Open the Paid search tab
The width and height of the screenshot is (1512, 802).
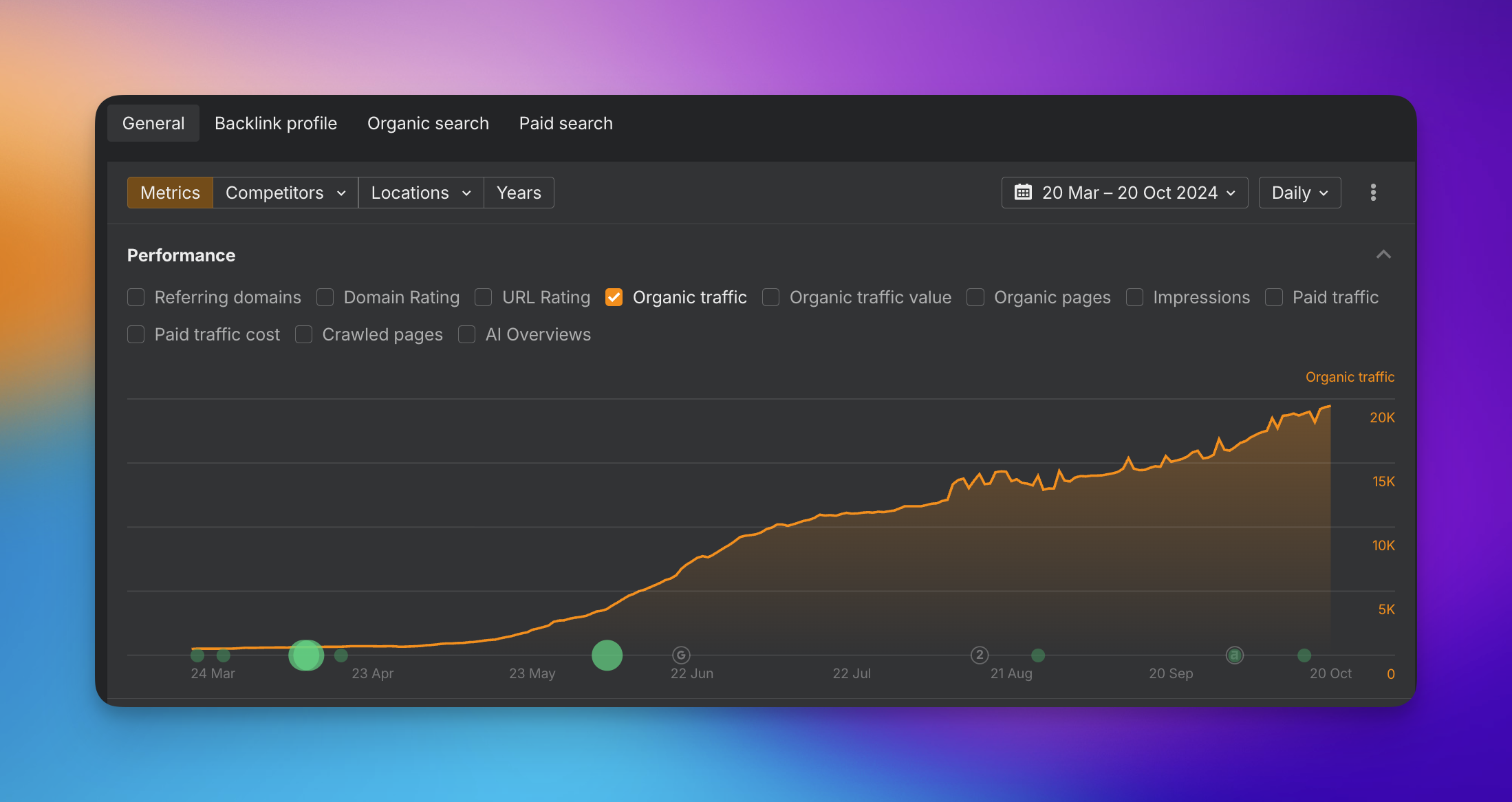coord(565,123)
